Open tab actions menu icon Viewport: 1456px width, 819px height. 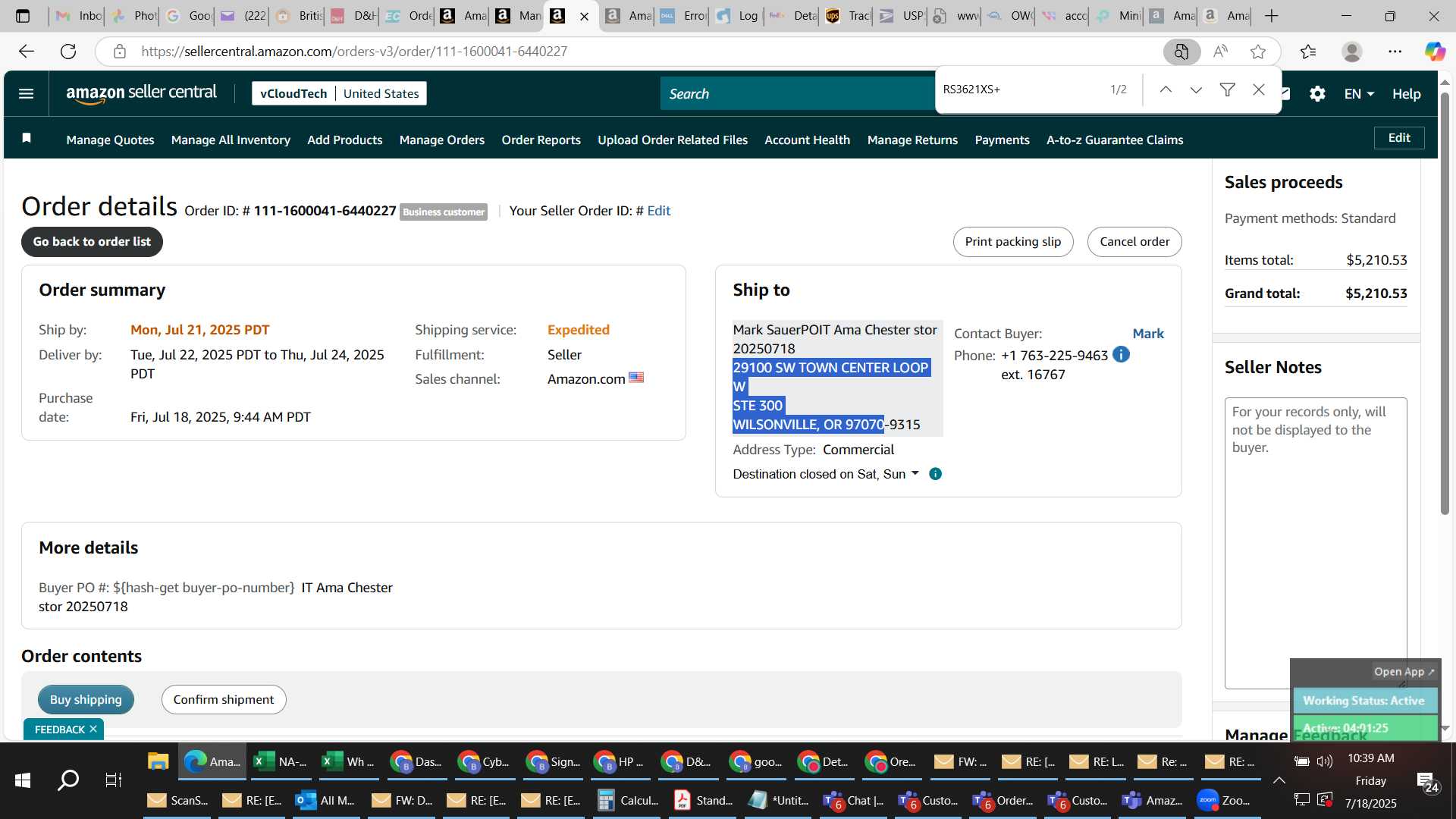click(x=23, y=16)
